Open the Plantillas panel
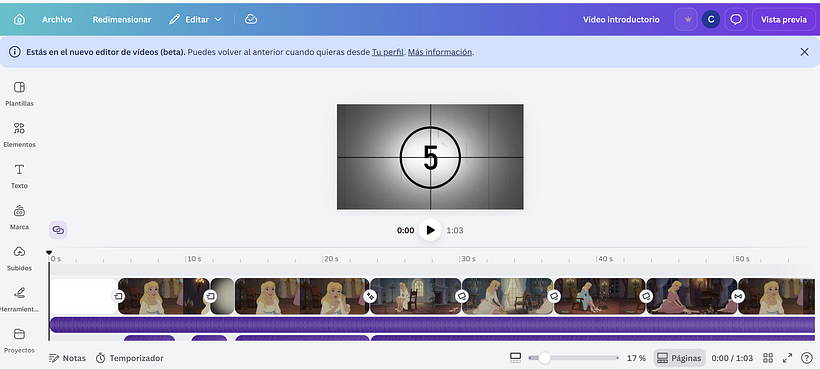This screenshot has height=370, width=820. click(19, 94)
